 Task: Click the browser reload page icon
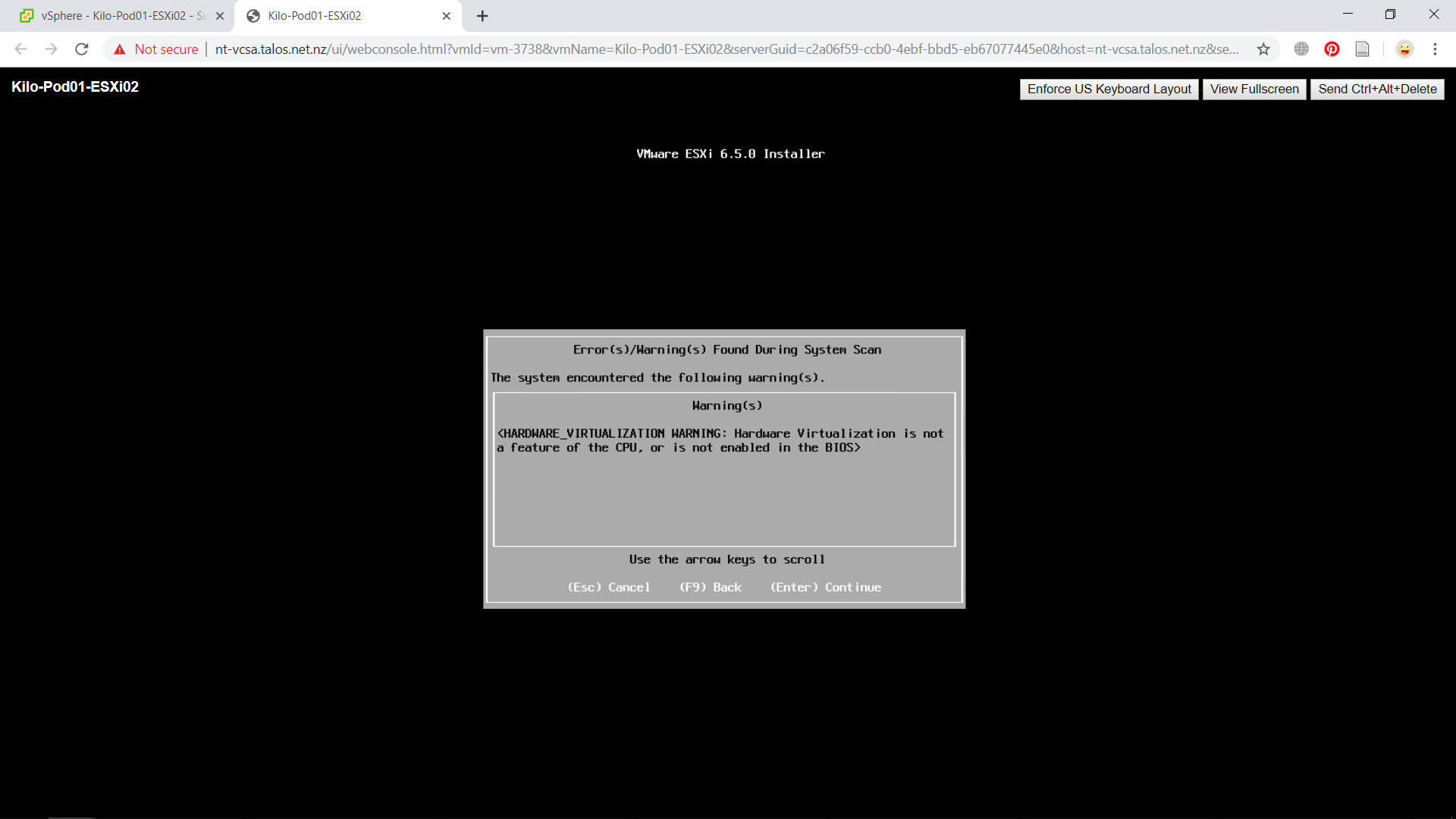82,49
